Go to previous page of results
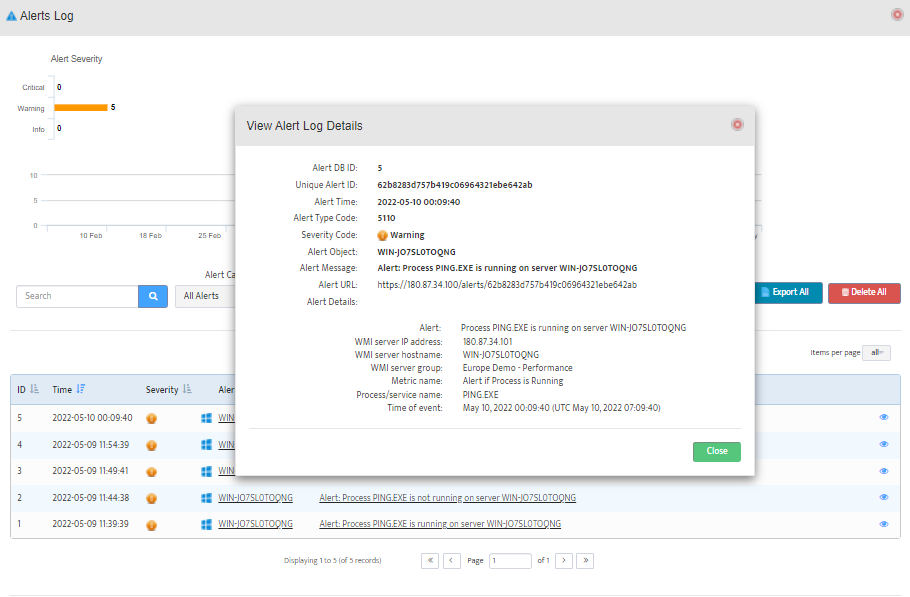 452,560
